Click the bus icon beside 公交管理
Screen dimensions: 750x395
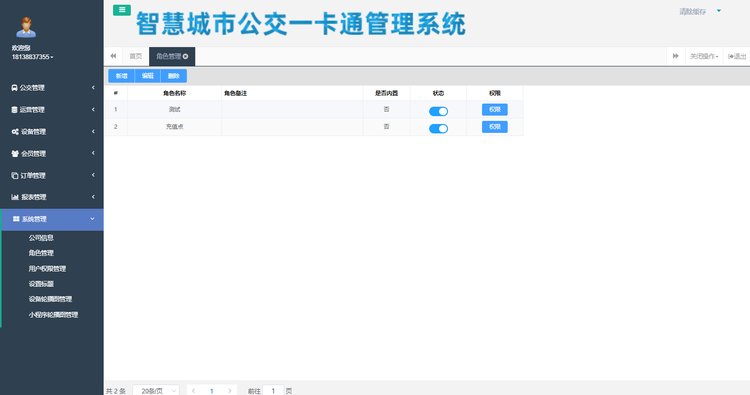coord(14,88)
